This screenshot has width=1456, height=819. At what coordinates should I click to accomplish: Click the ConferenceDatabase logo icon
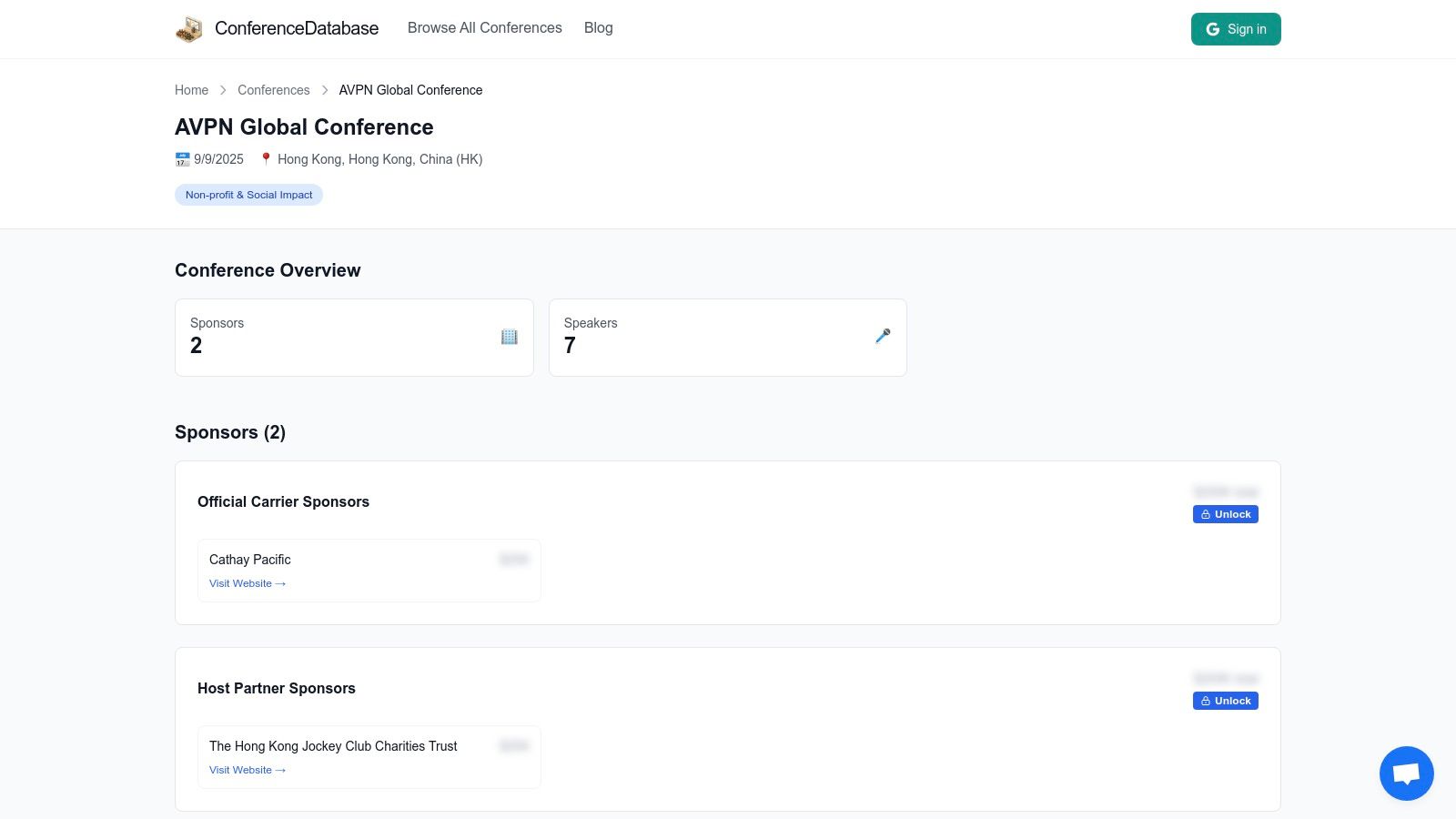point(189,29)
